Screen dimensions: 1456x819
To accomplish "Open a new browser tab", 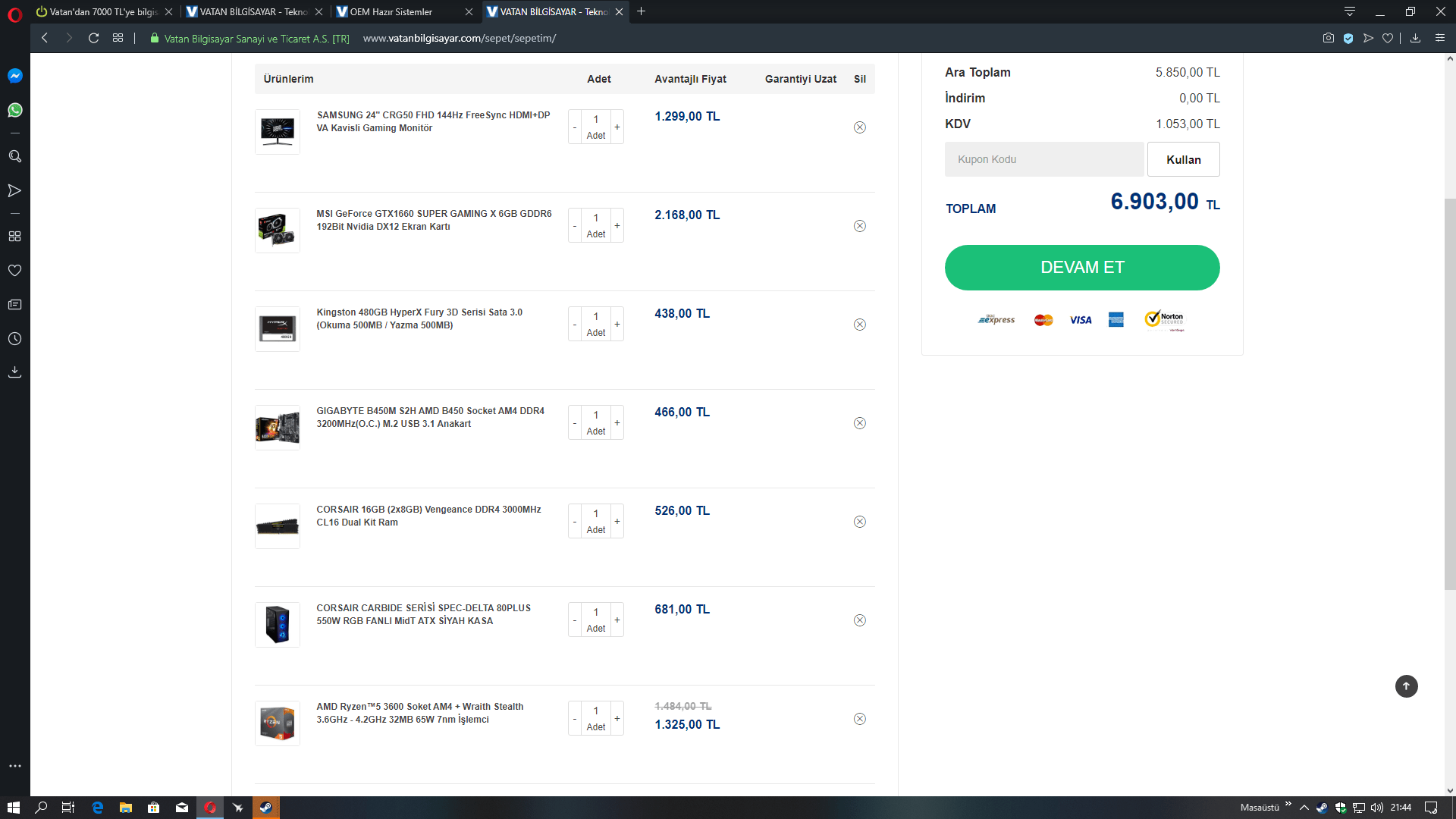I will pyautogui.click(x=641, y=11).
